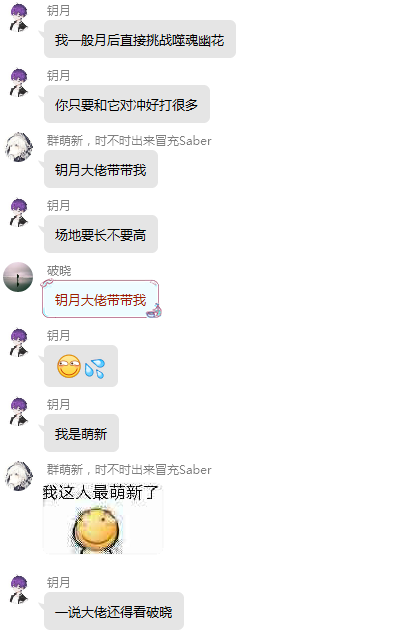Click 钥月's avatar beside the 噬魂幽花 message
Screen dimensions: 408x639
[x=18, y=18]
